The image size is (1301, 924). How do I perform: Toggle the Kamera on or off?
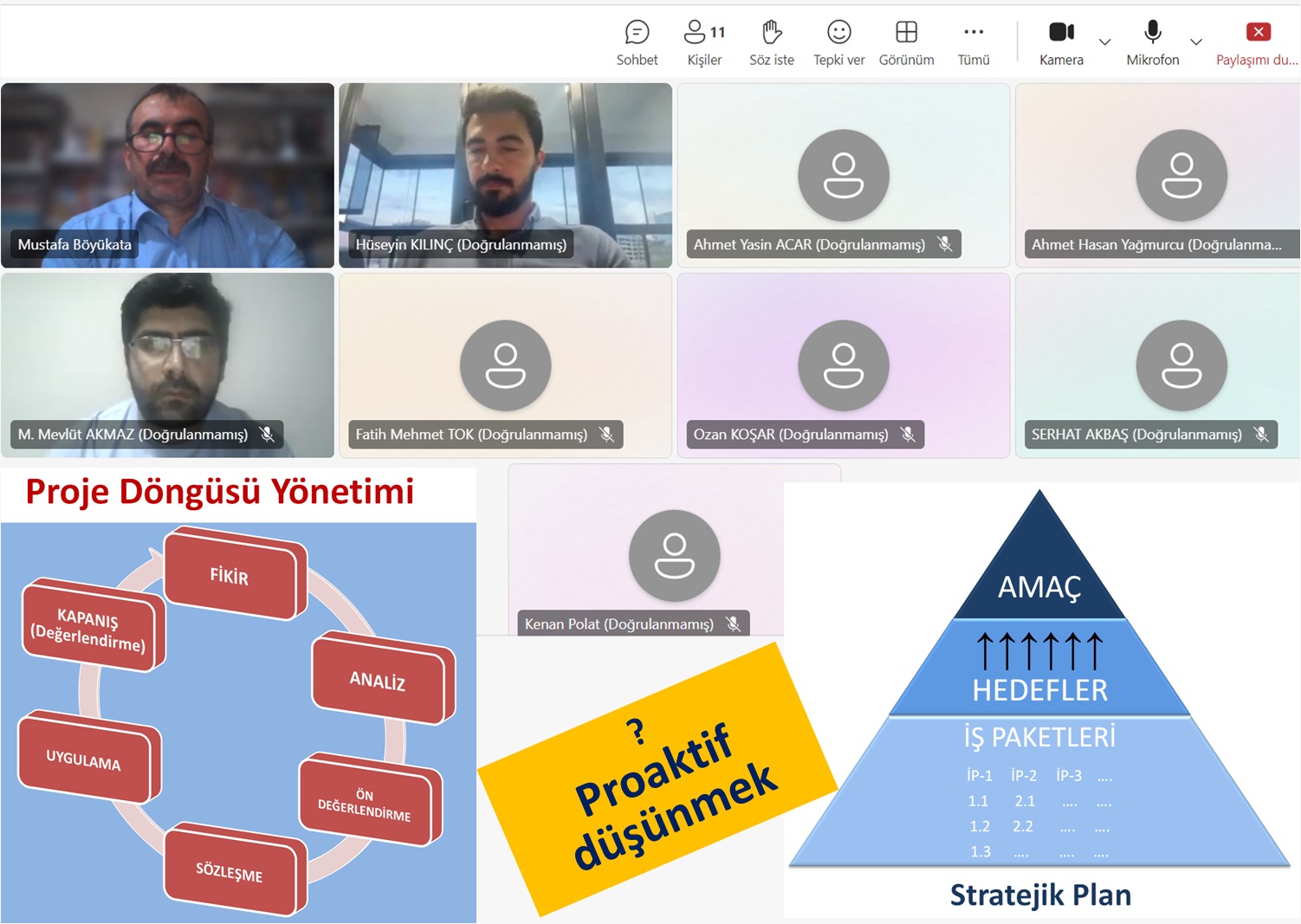point(1061,42)
